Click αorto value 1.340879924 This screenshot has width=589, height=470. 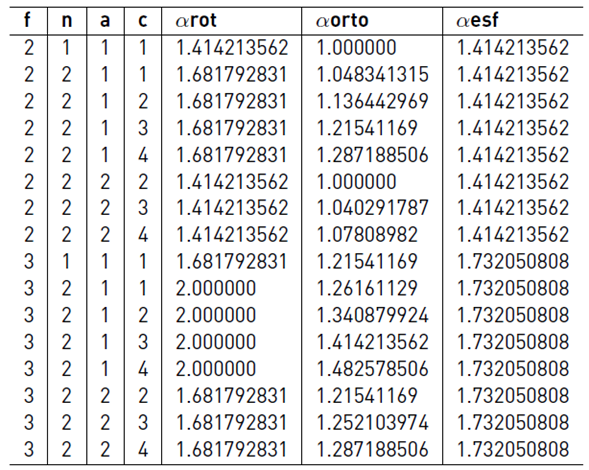373,315
